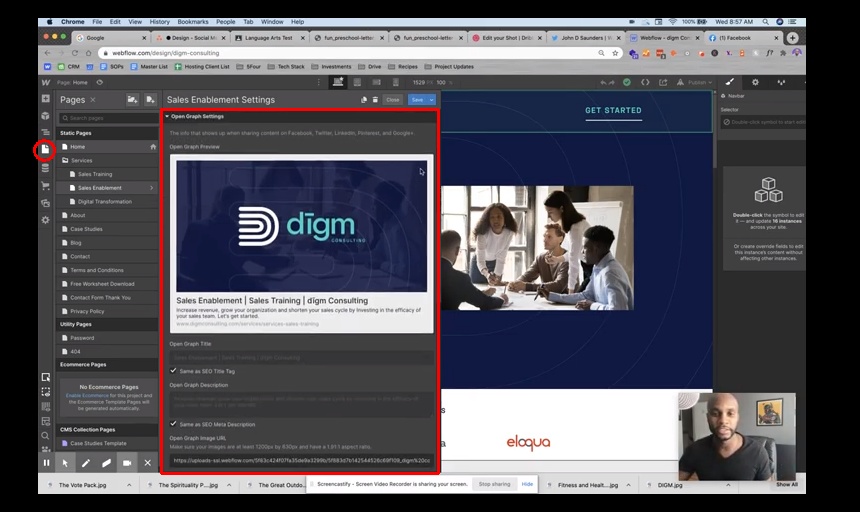Switch to the Style brush tab

729,82
